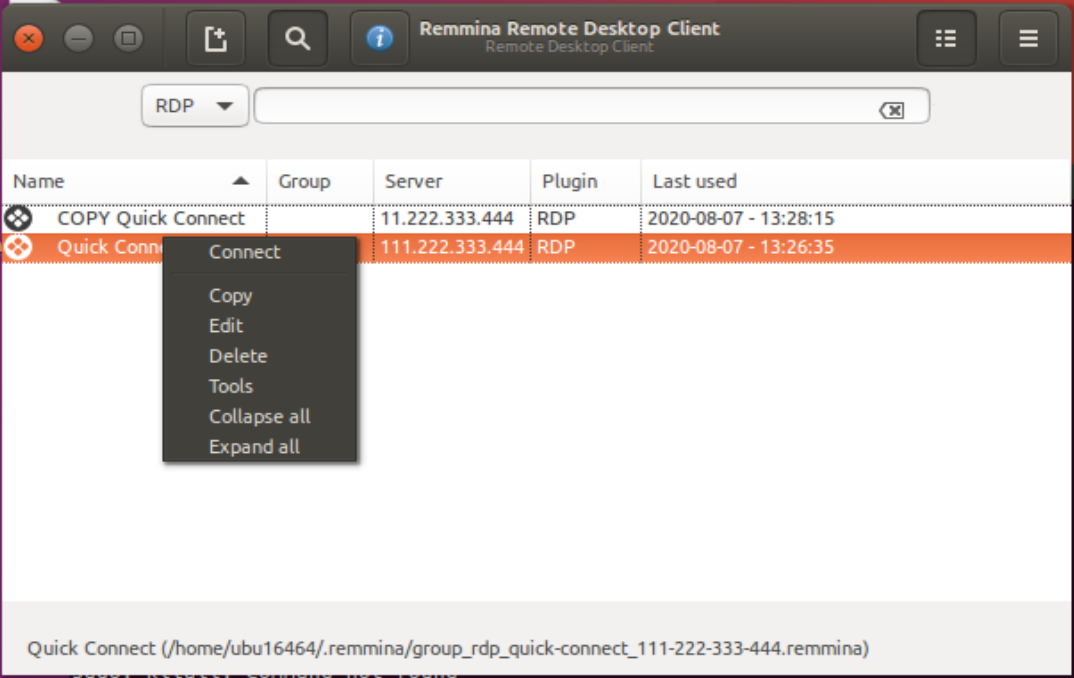Sort by Name column header arrow
This screenshot has width=1074, height=678.
tap(240, 181)
